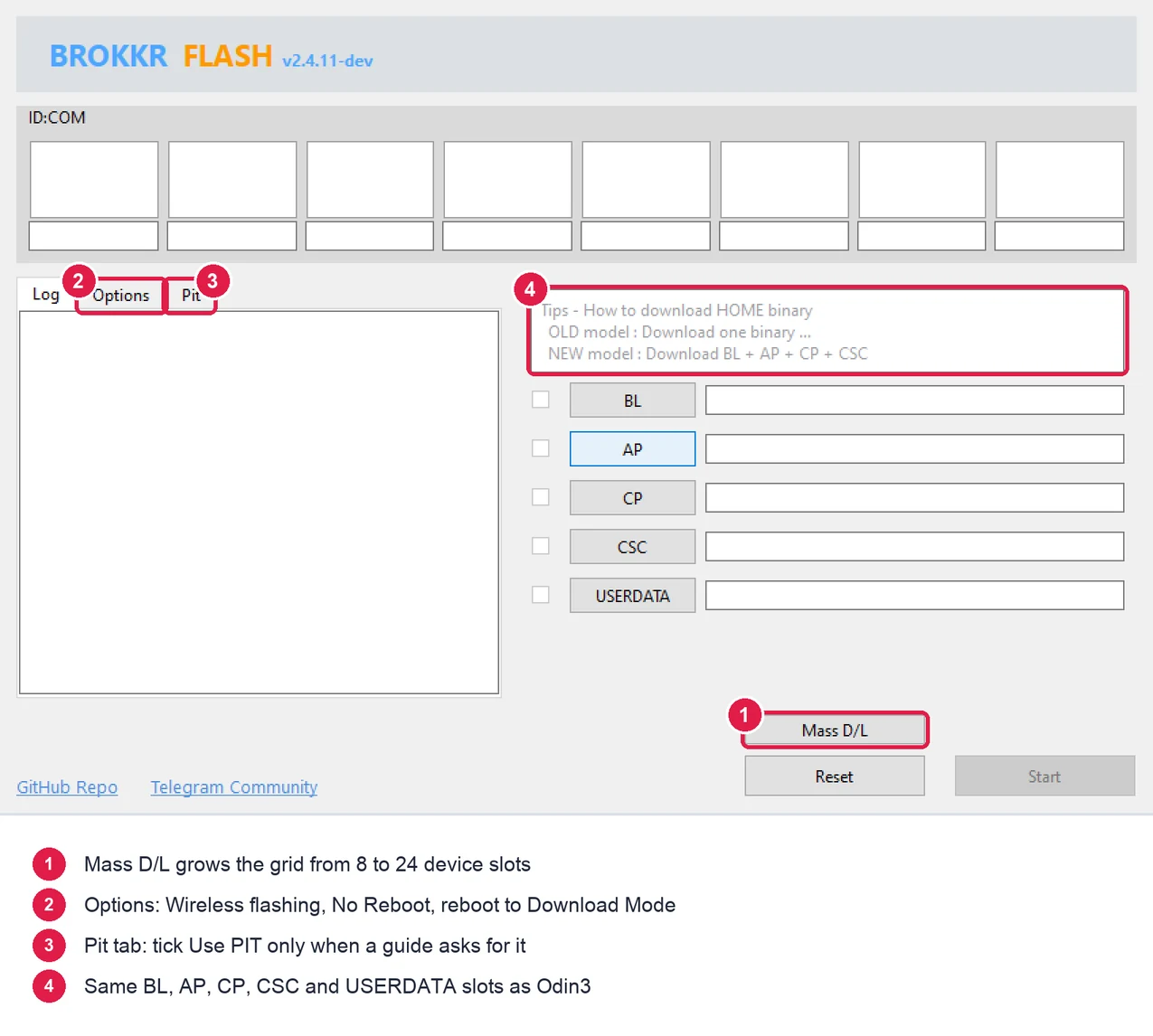Expand device slots with Mass D/L
The image size is (1153, 1036).
835,730
